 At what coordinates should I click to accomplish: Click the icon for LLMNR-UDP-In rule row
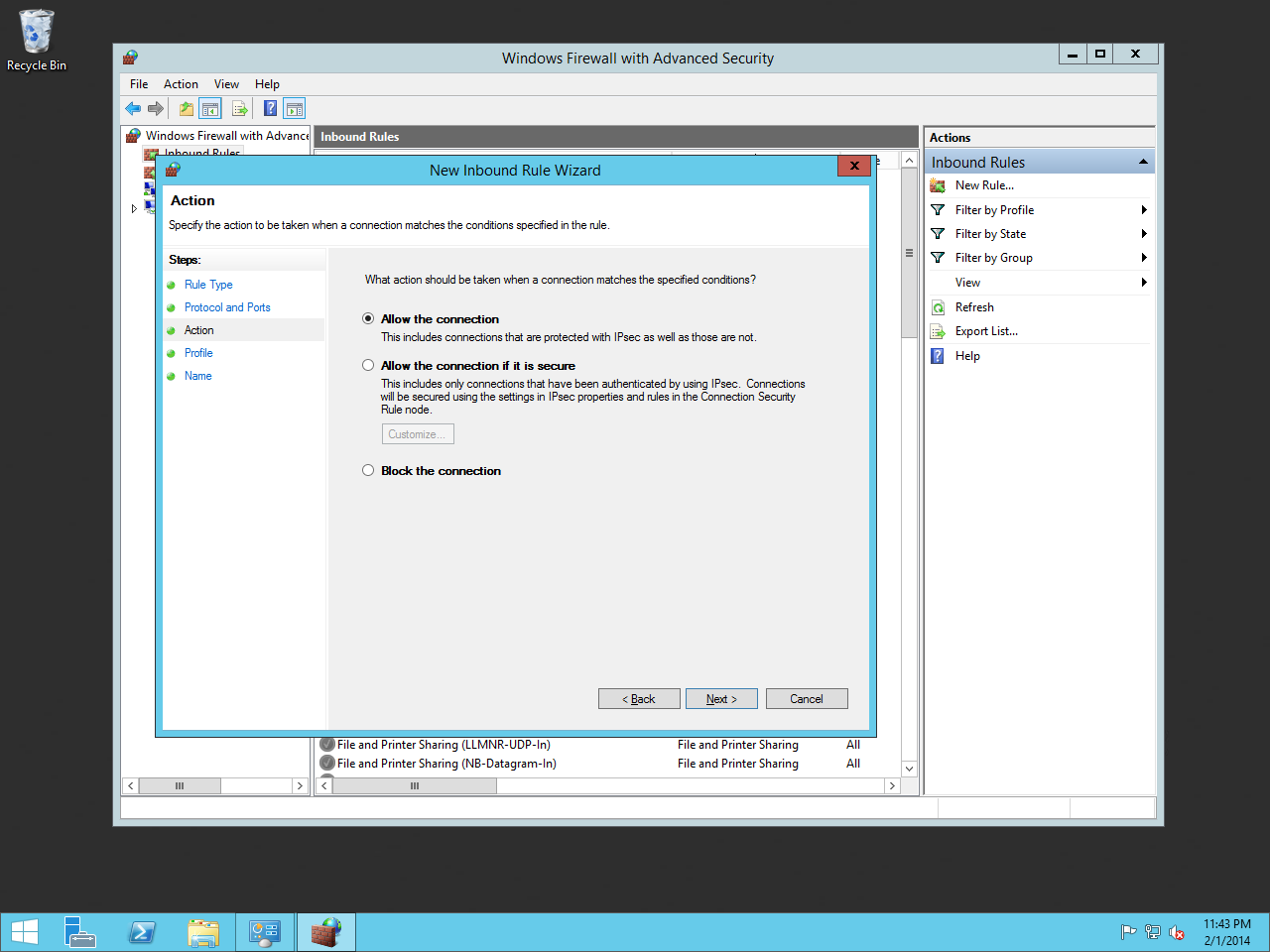tap(327, 745)
